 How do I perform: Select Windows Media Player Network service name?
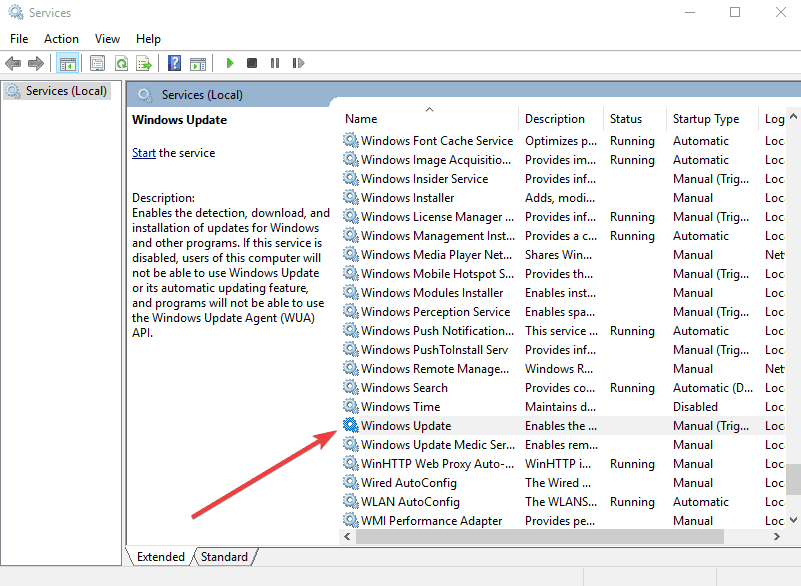(436, 255)
